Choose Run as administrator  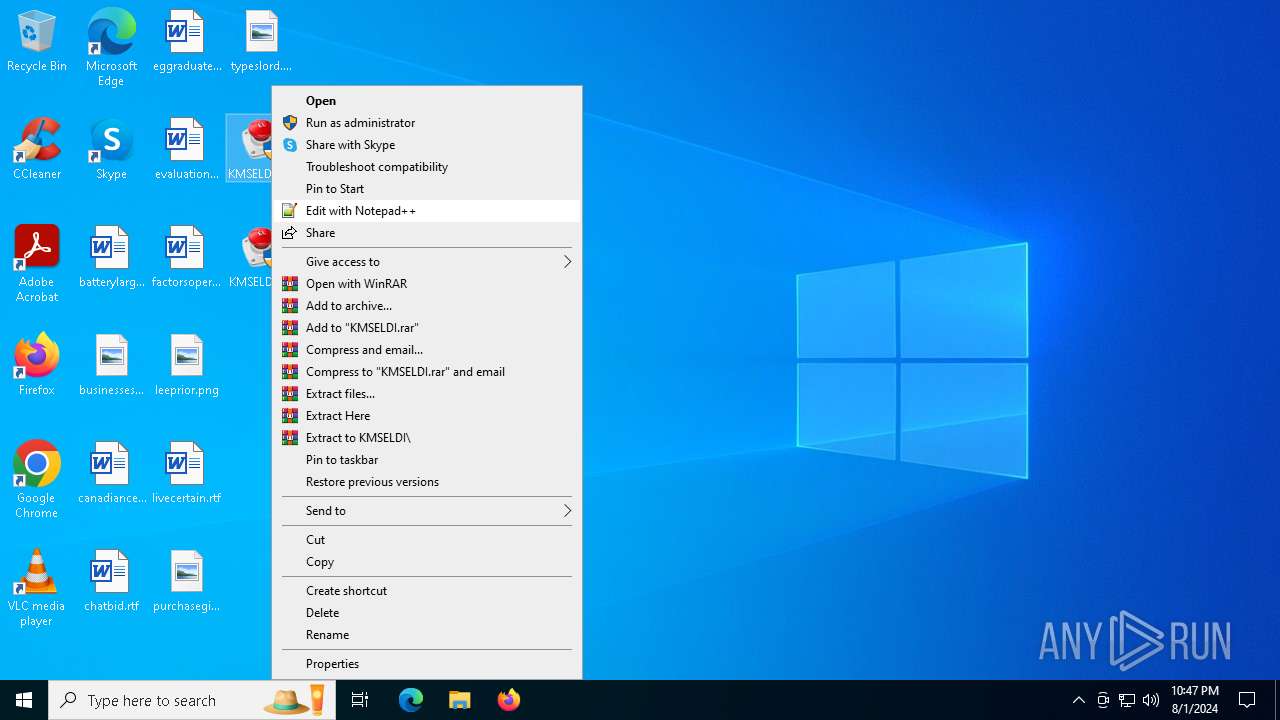click(x=427, y=123)
